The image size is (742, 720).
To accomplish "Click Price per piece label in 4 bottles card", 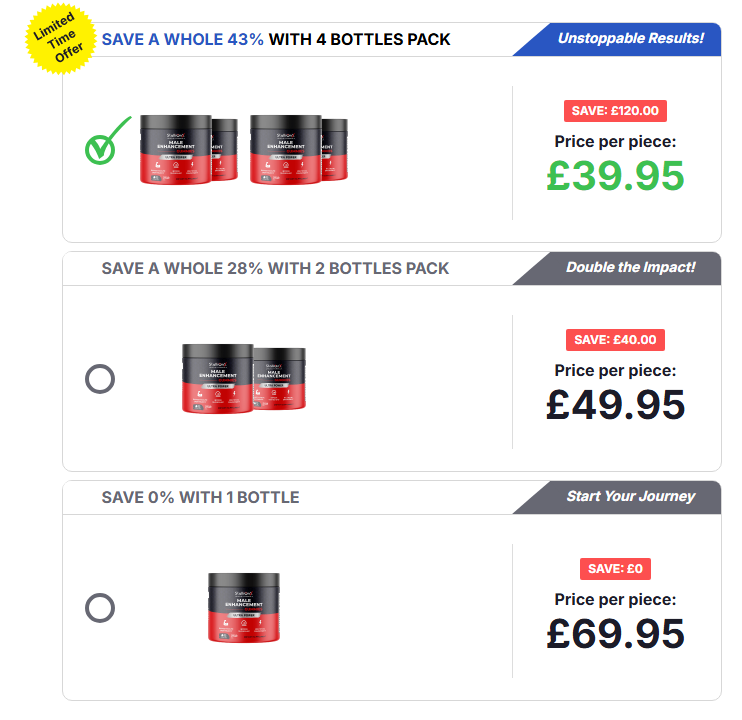I will point(615,141).
